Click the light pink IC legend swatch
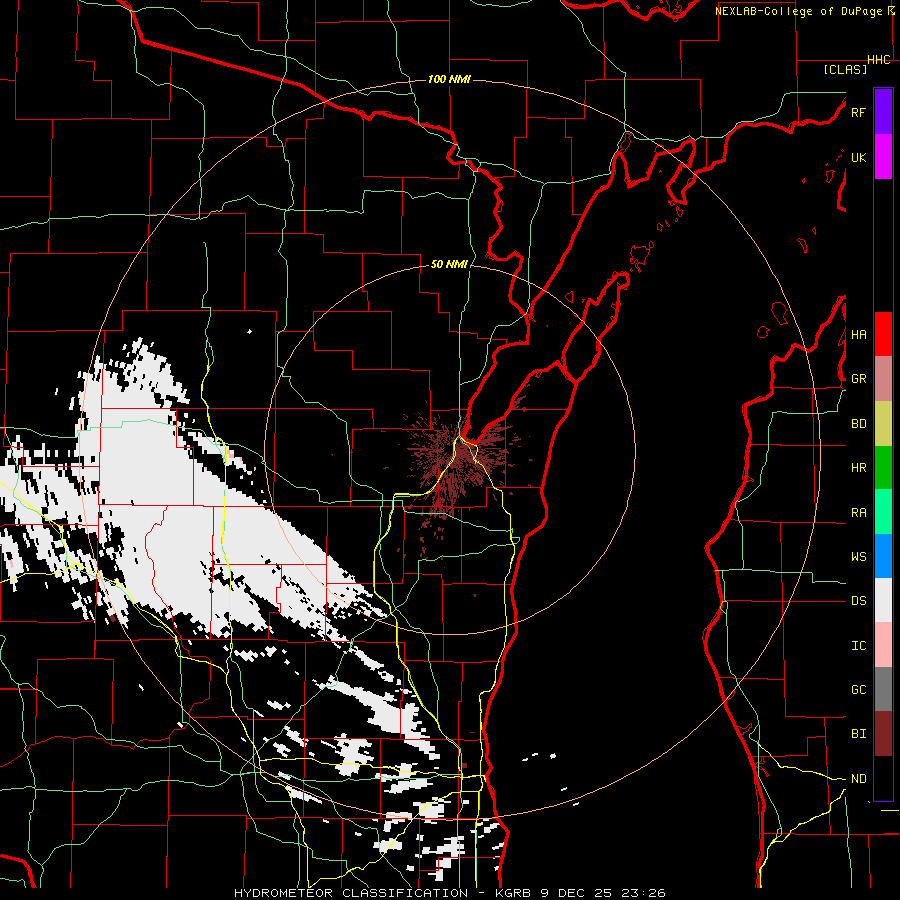 [883, 645]
